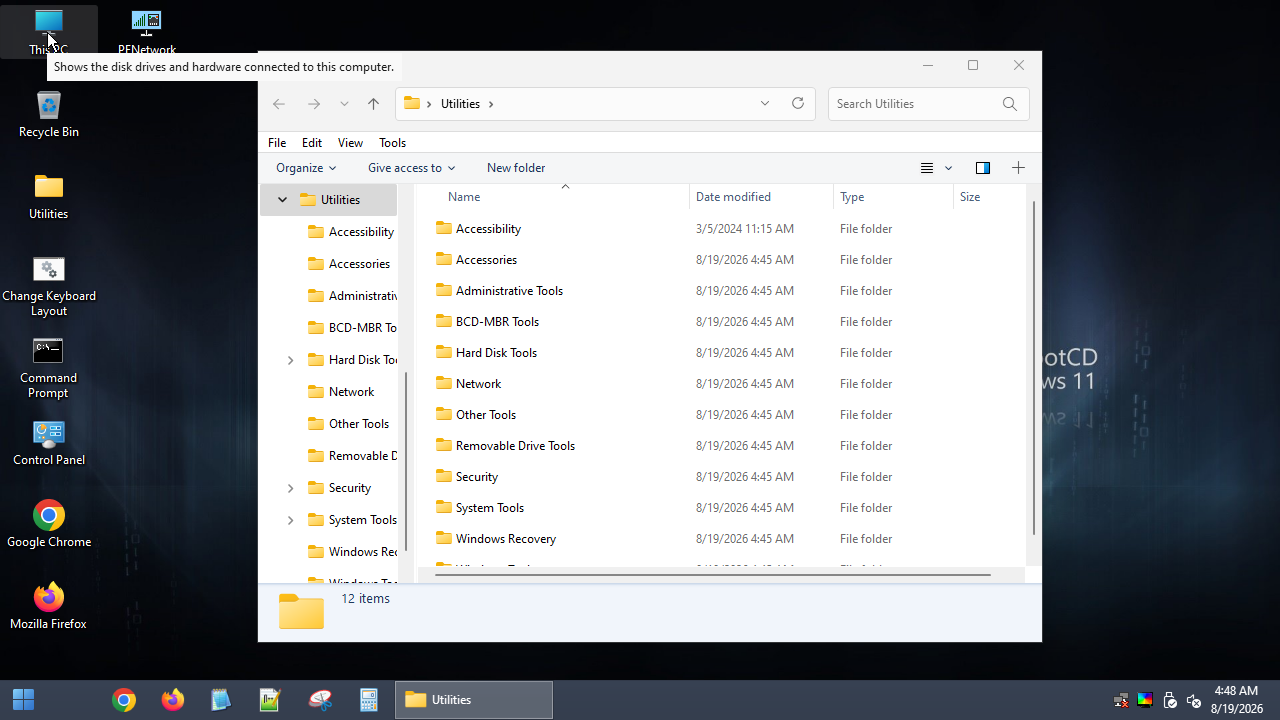Expand the Hard Disk Tools tree node
Viewport: 1280px width, 720px height.
[x=290, y=360]
